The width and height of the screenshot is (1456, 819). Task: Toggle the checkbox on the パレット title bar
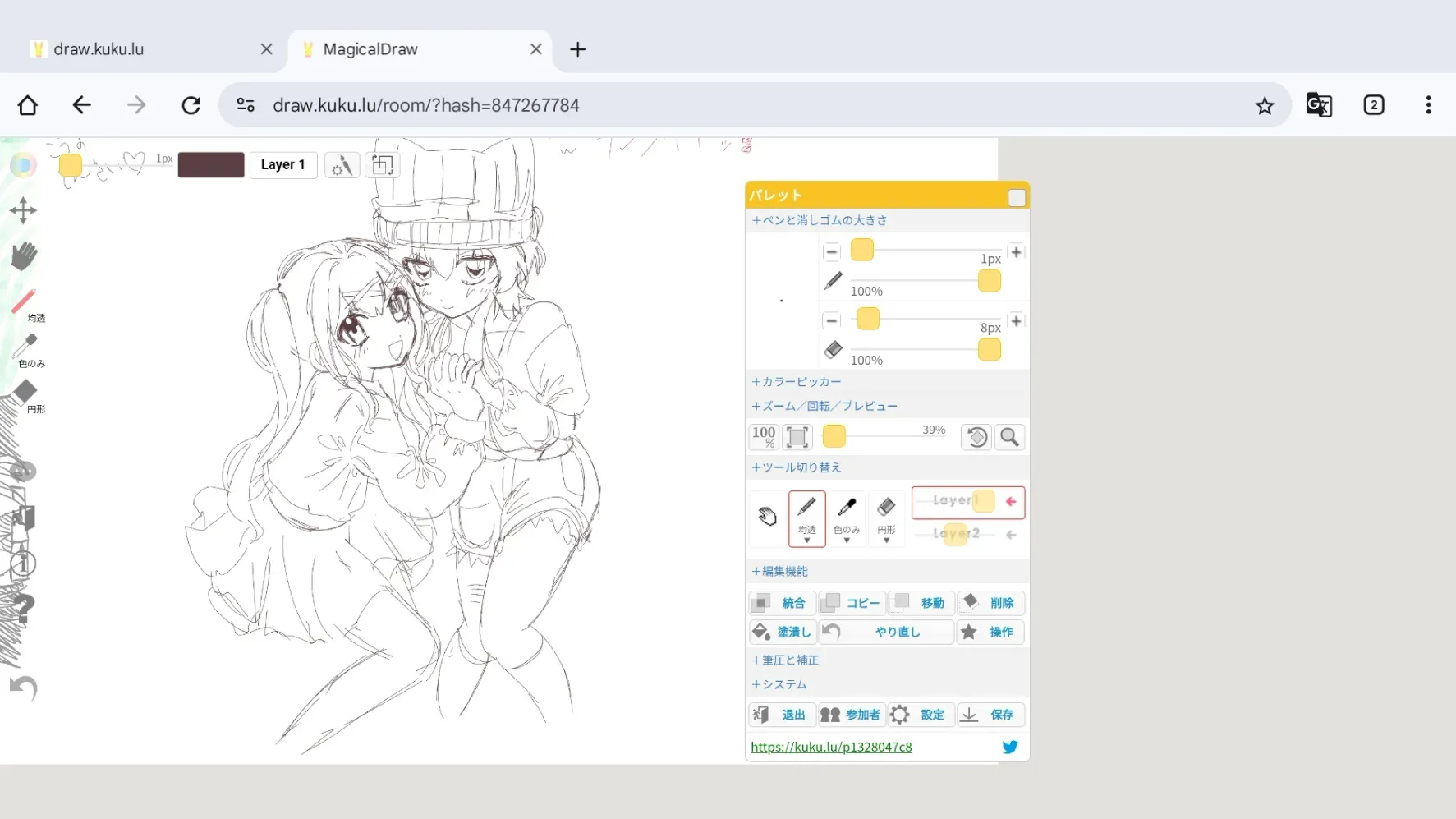pyautogui.click(x=1017, y=198)
